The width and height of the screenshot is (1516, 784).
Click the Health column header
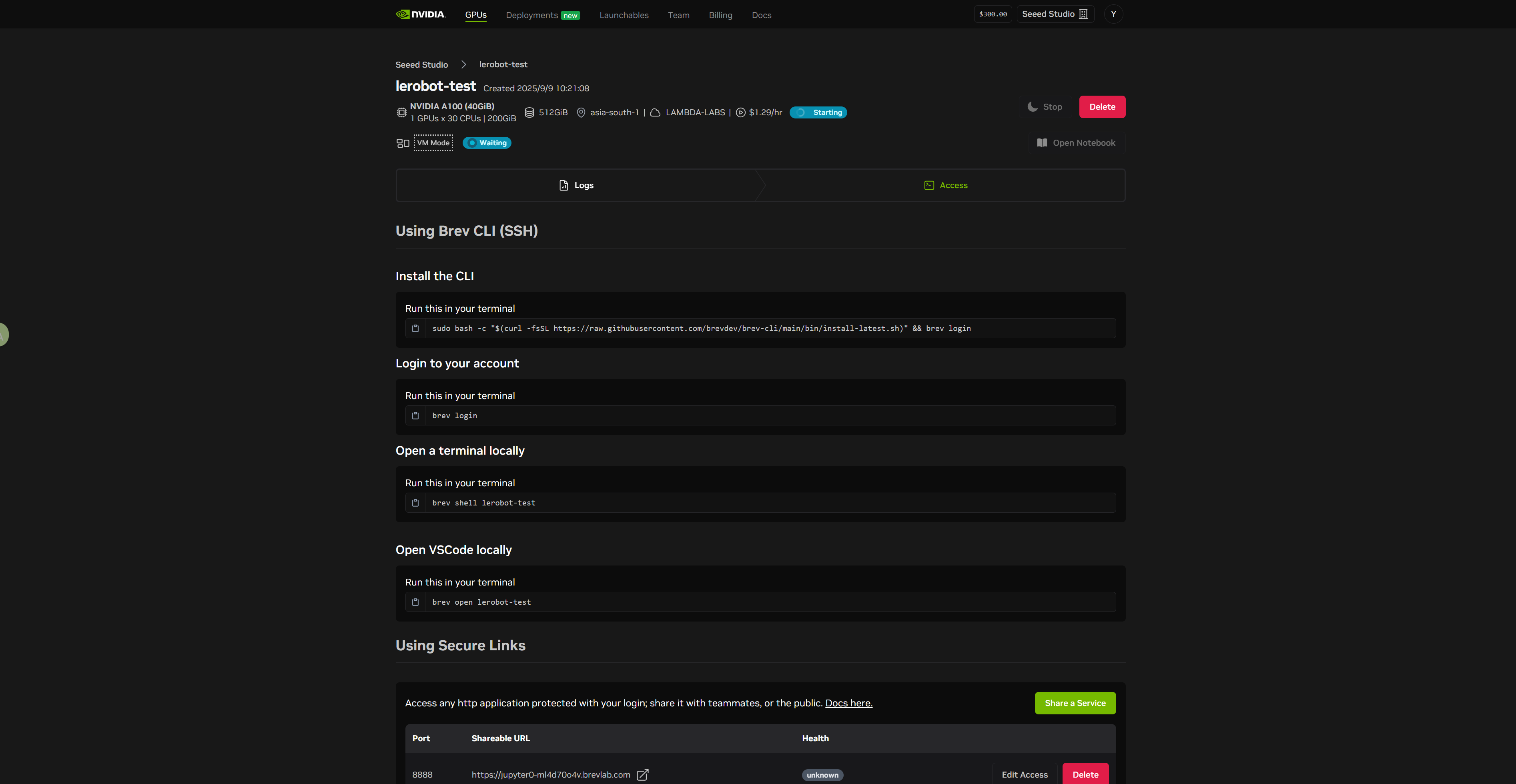tap(815, 739)
